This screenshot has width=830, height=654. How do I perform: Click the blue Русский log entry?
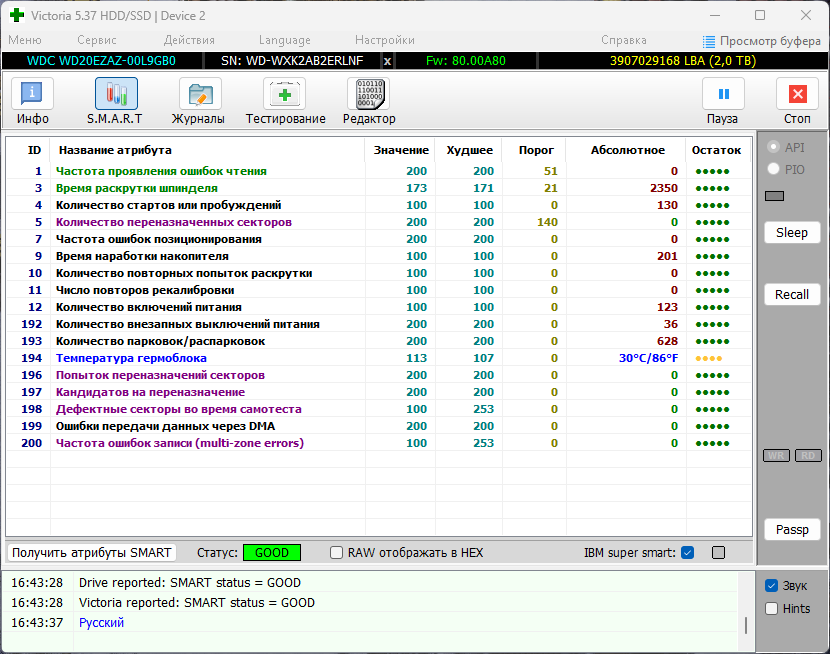point(101,623)
